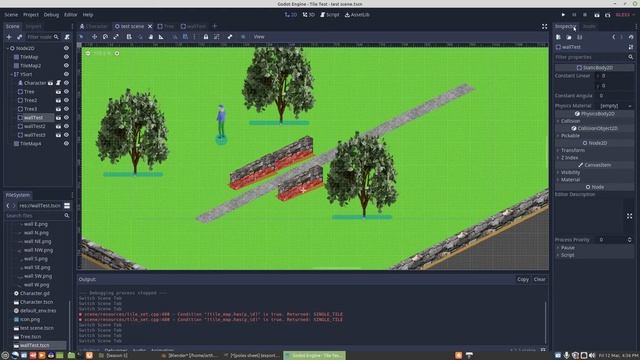
Task: Select the Move mode tool
Action: click(x=94, y=37)
